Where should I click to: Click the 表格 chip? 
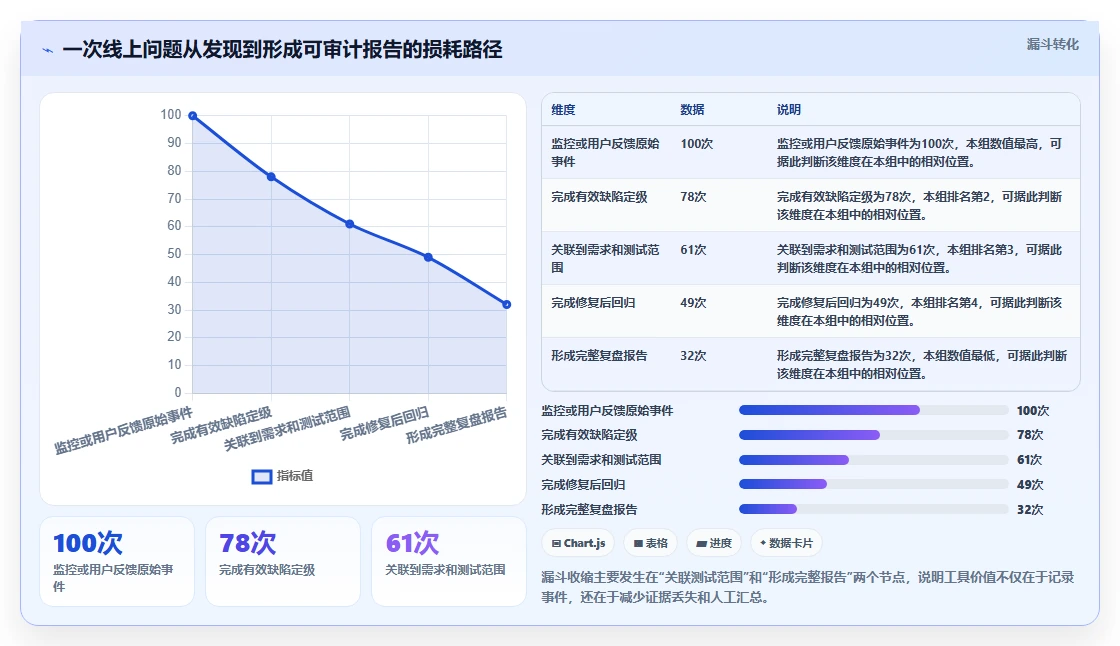pyautogui.click(x=651, y=543)
